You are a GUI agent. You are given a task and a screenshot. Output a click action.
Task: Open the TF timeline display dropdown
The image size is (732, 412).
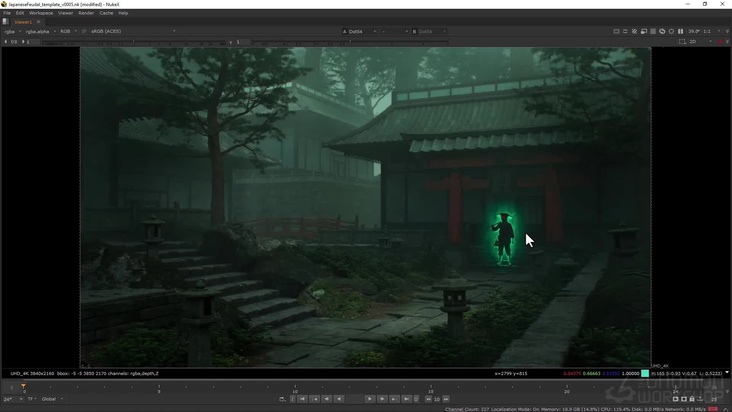click(x=32, y=399)
